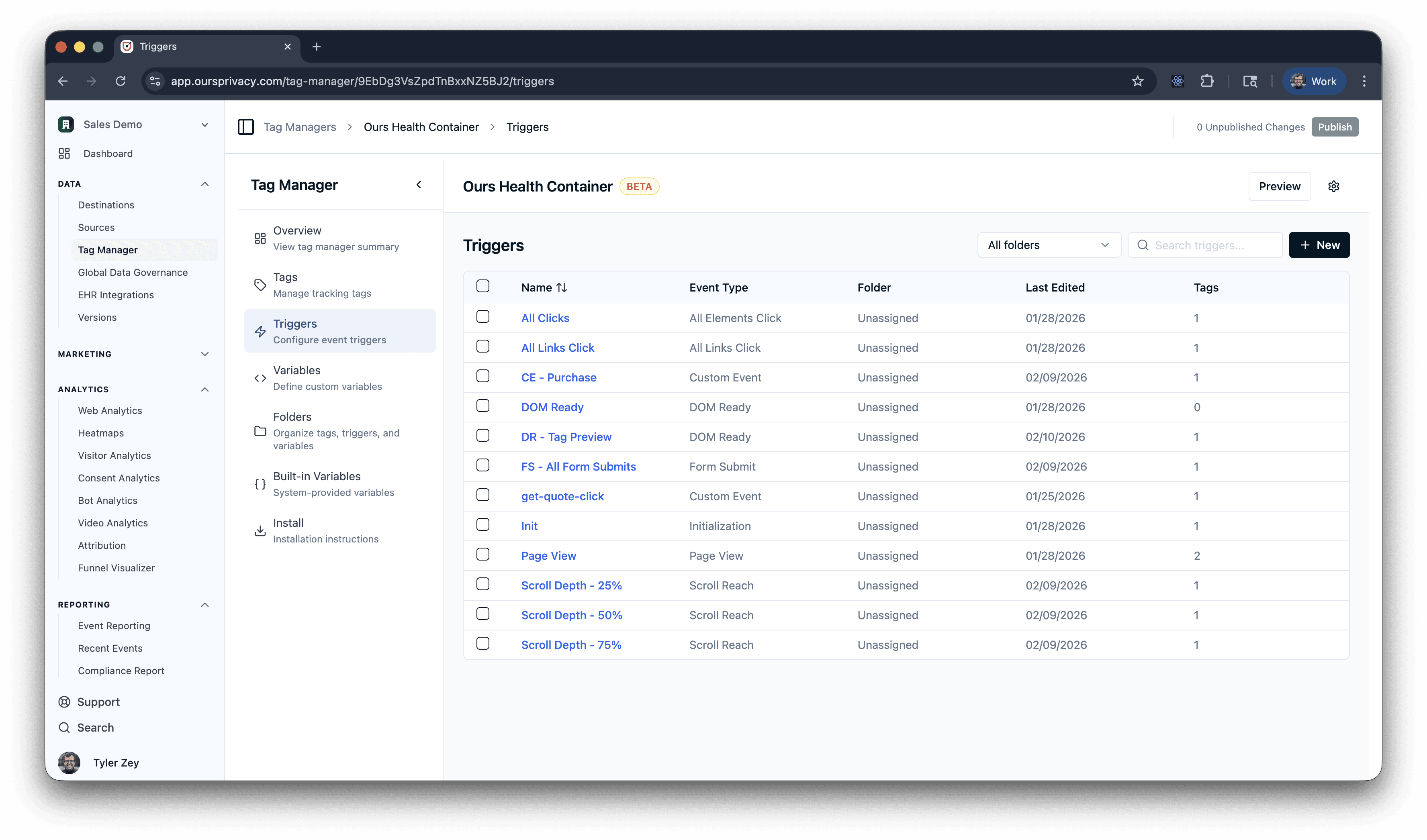Open the CE - Purchase trigger link
Screen dimensions: 1427x840
coord(558,377)
